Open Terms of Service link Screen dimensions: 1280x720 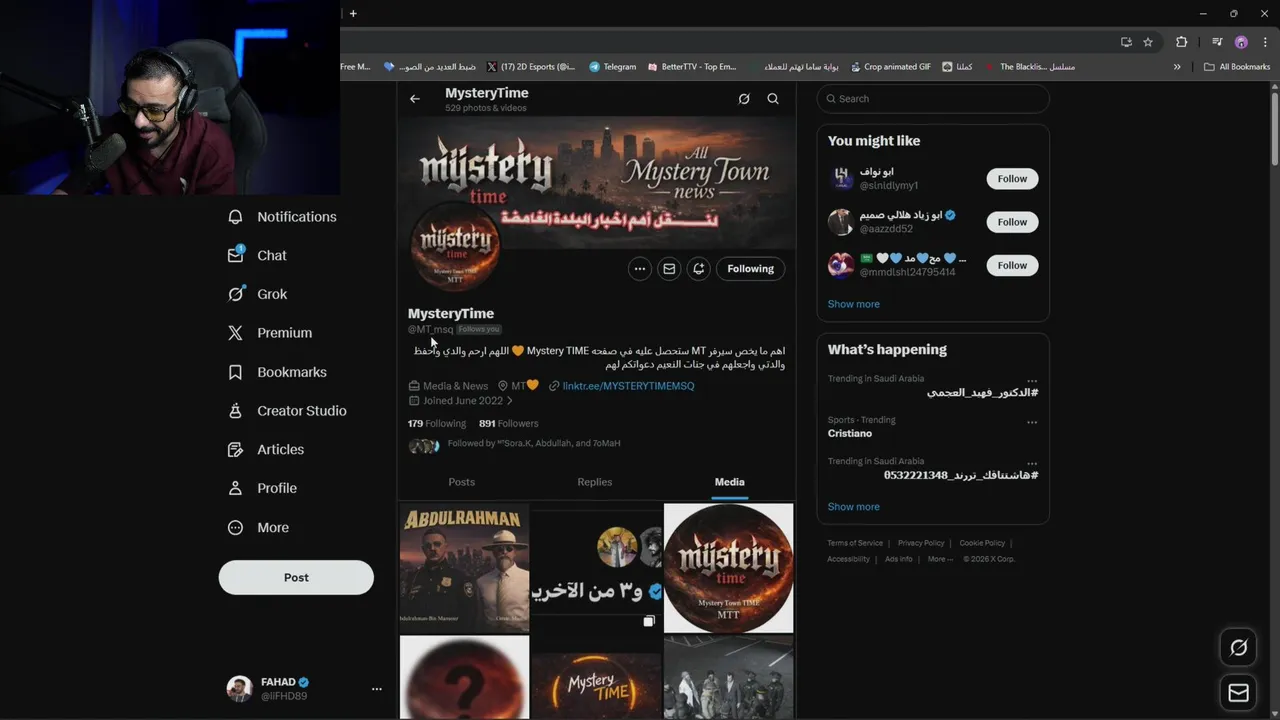[855, 543]
